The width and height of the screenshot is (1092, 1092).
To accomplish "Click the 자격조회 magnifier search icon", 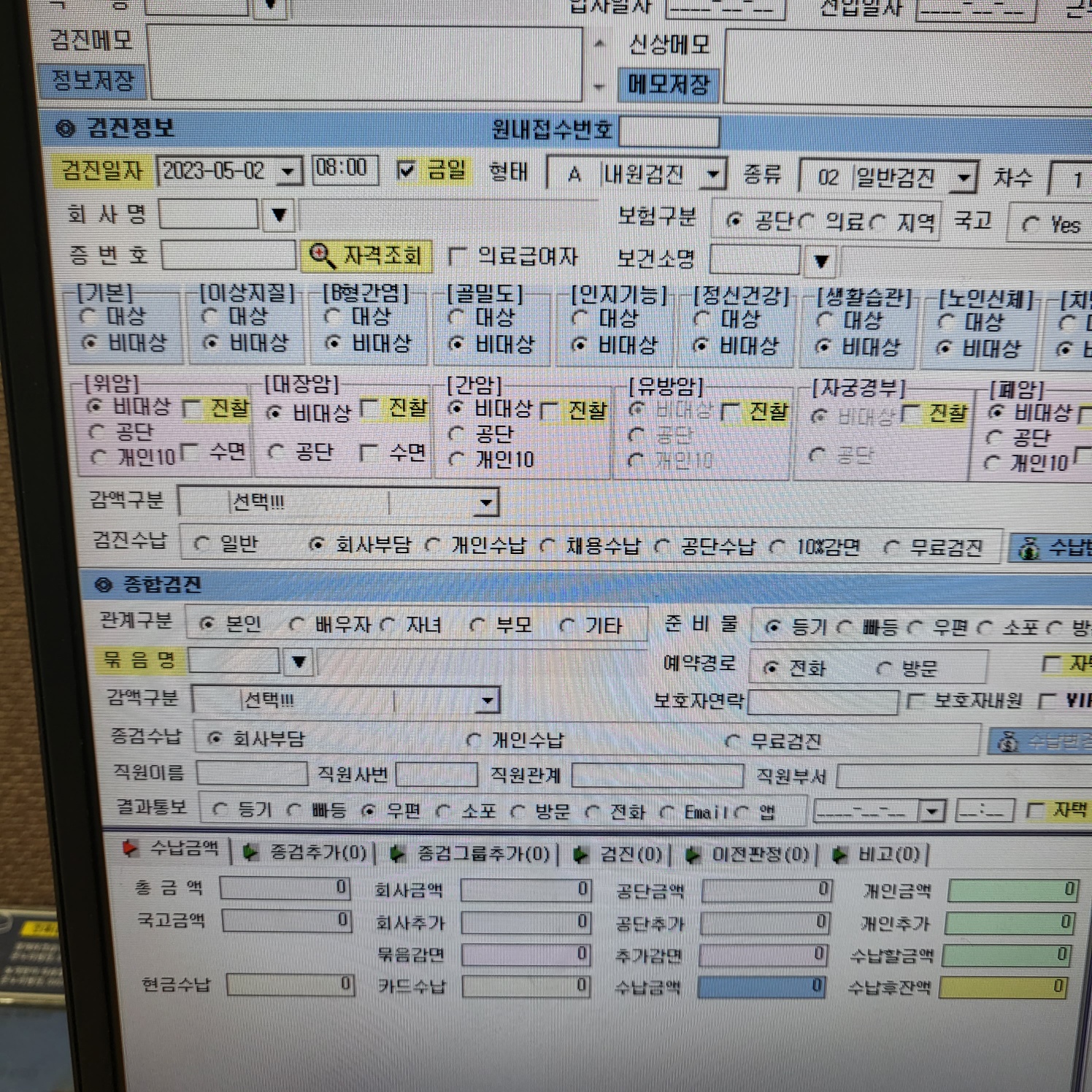I will tap(320, 255).
